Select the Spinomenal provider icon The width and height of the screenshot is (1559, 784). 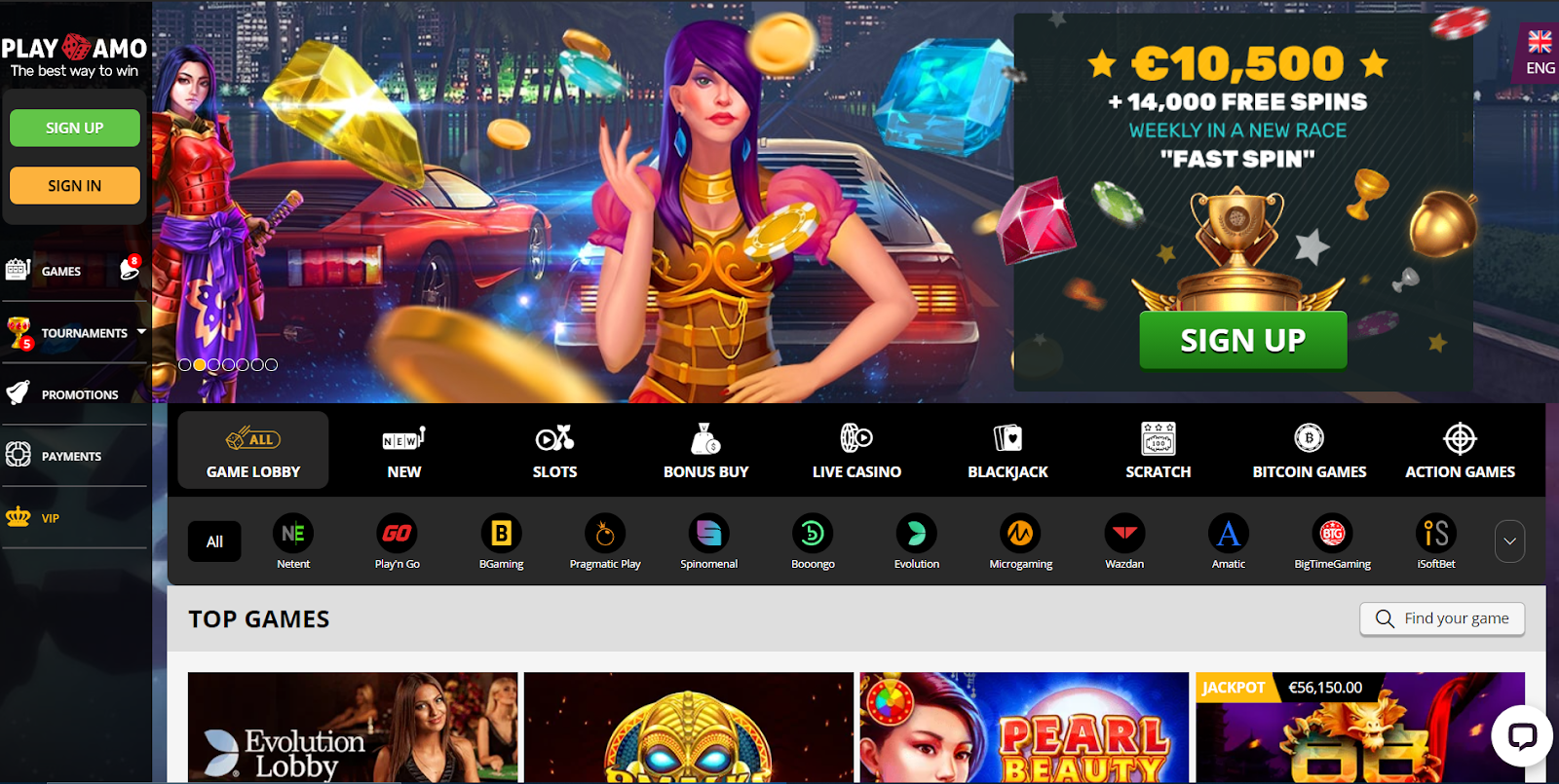pos(708,533)
